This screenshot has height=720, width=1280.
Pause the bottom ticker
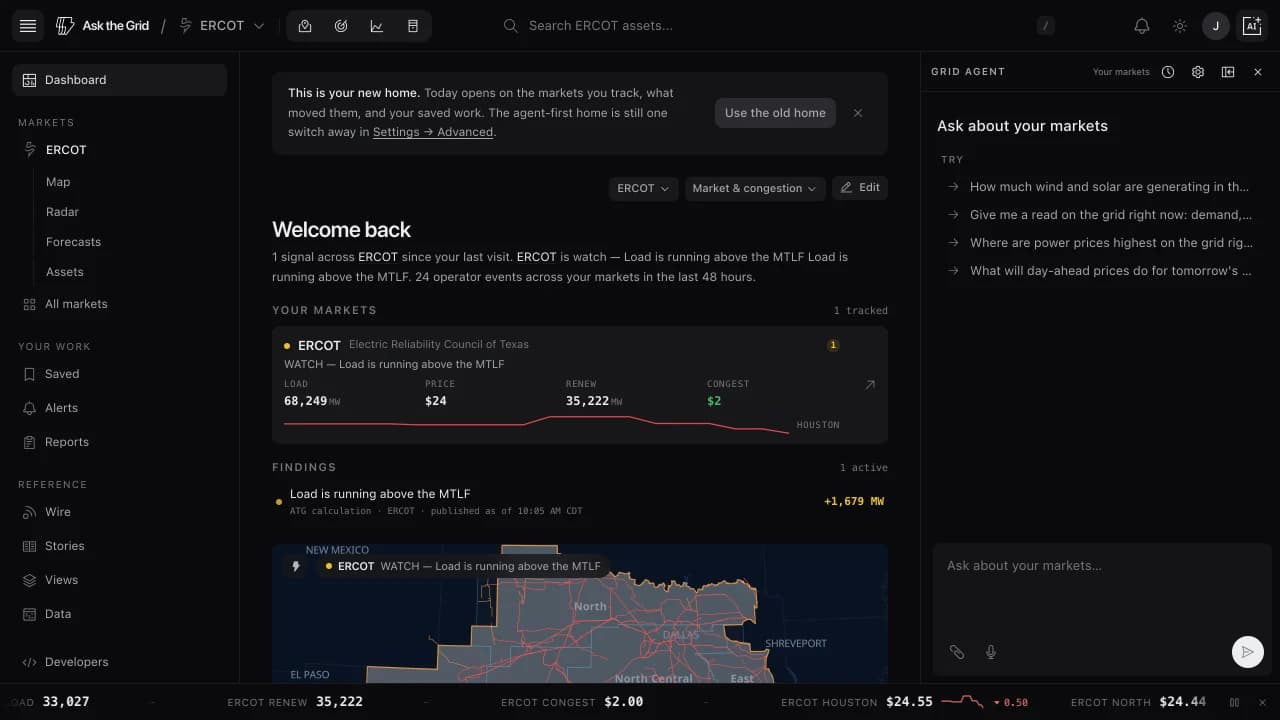tap(1235, 702)
